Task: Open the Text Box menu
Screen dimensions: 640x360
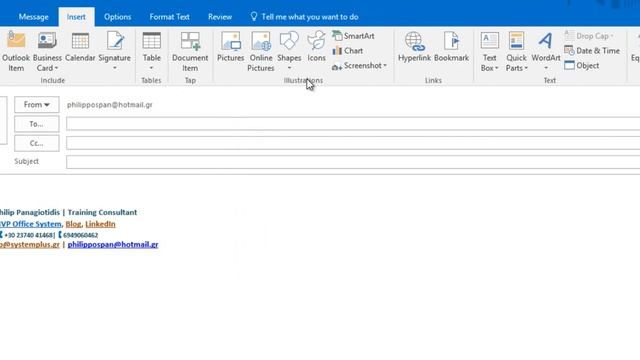Action: (x=489, y=51)
